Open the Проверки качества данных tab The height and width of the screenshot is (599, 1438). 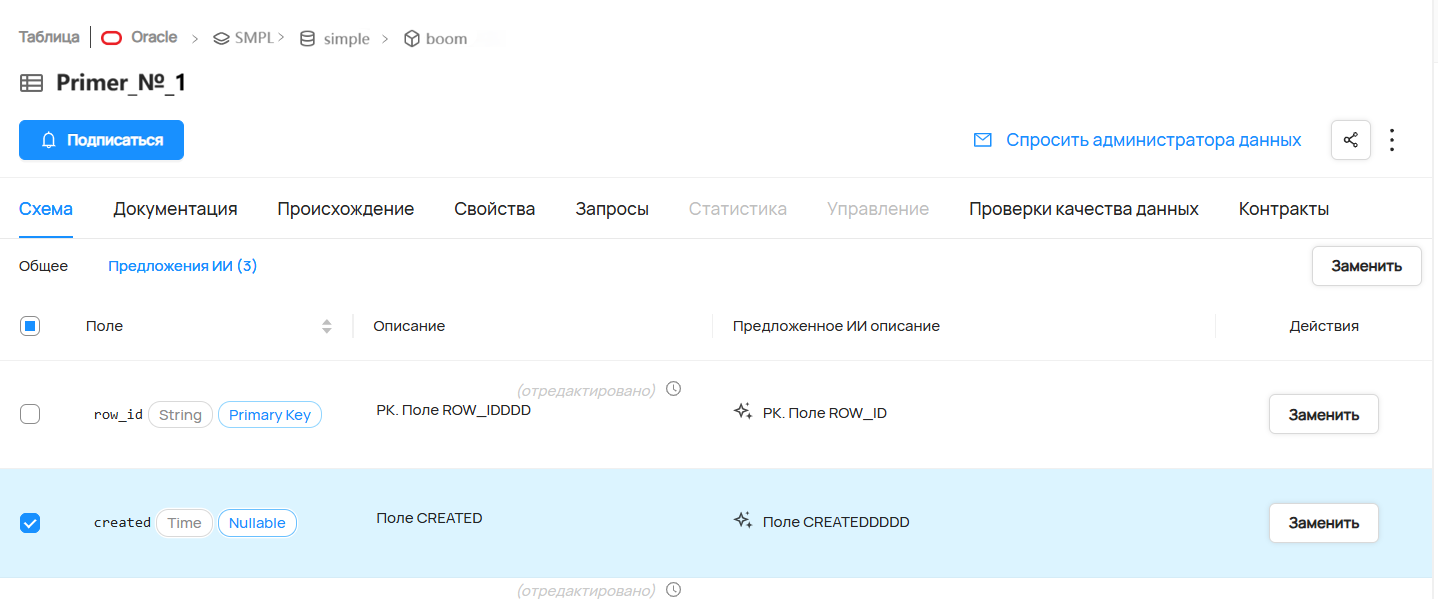pyautogui.click(x=1083, y=209)
